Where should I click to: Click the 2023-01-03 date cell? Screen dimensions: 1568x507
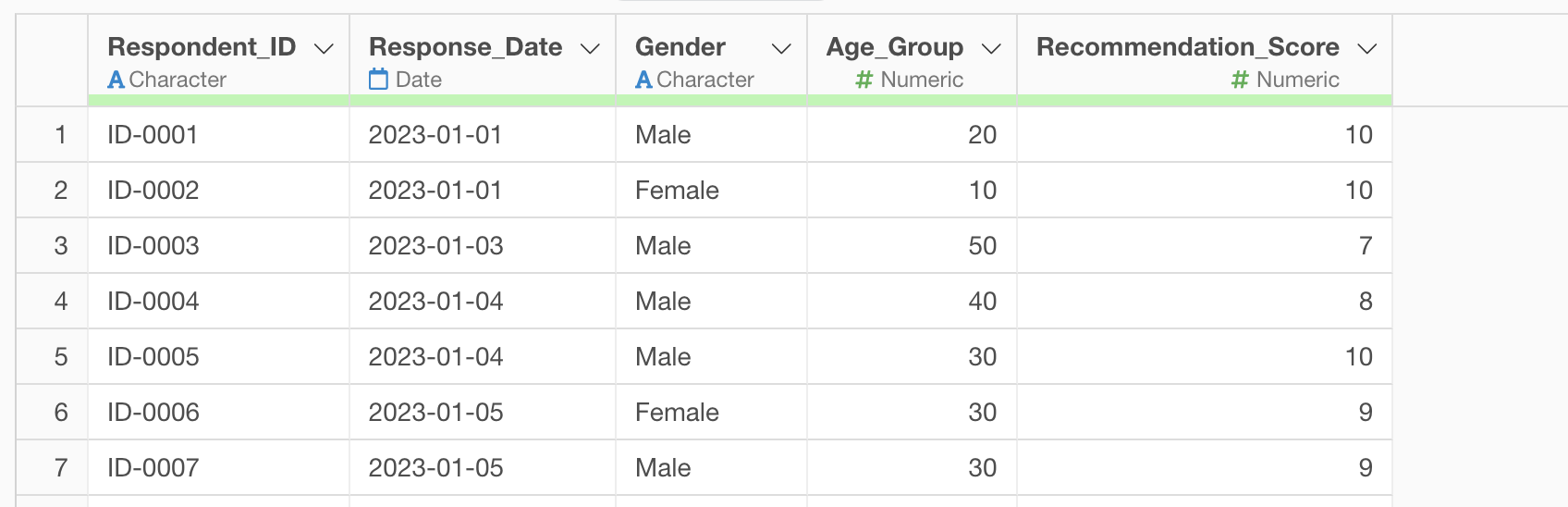pos(483,246)
